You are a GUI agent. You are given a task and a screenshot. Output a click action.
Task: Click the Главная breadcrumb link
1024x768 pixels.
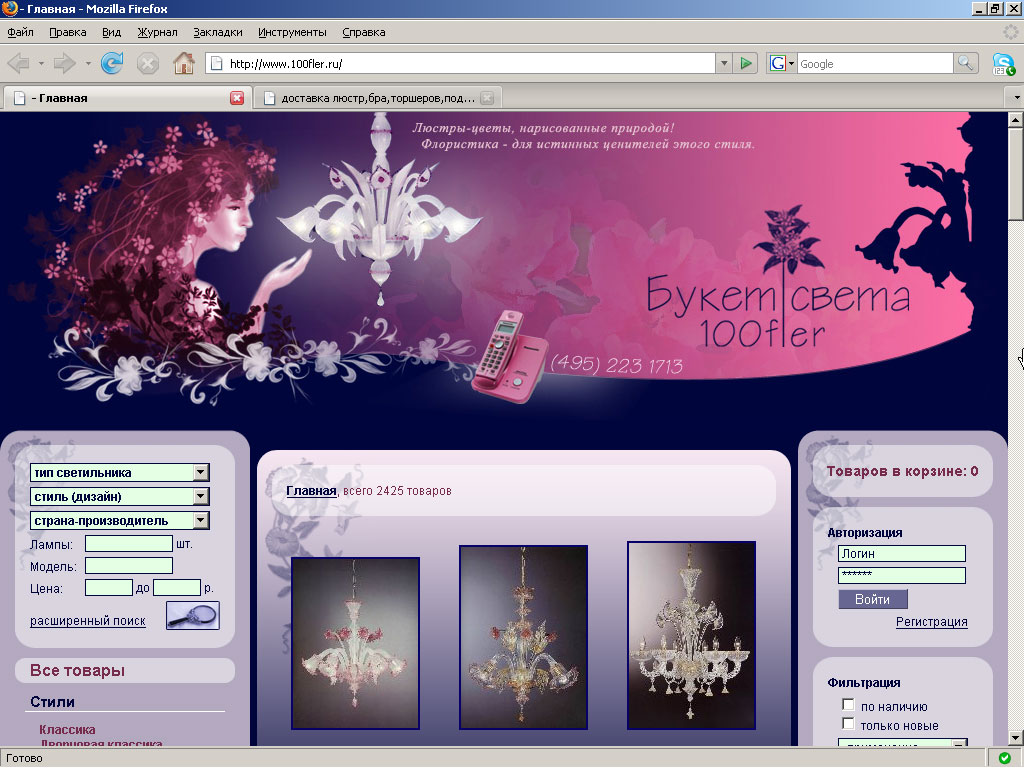click(311, 490)
